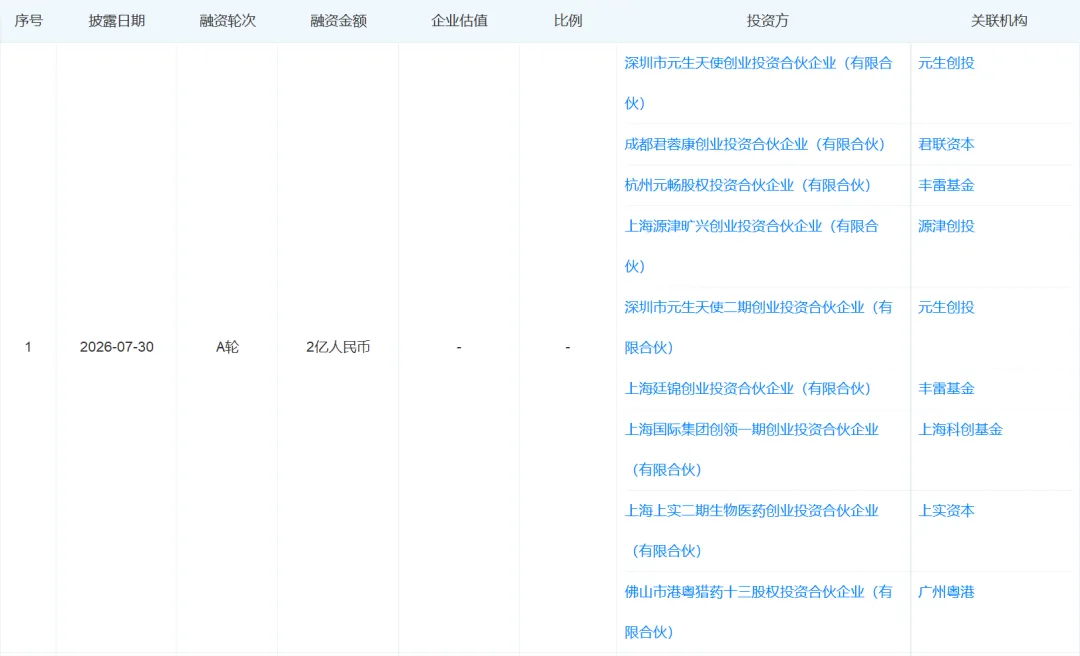Open investor 深圳市元生天使创业投资合伙企业（有限合伙）
The image size is (1080, 656).
[758, 83]
